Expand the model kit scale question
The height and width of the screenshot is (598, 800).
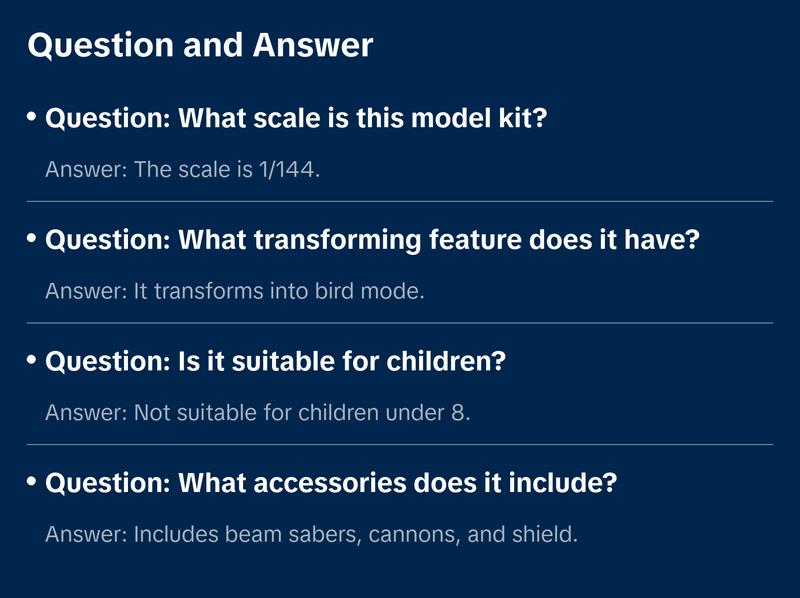(297, 118)
